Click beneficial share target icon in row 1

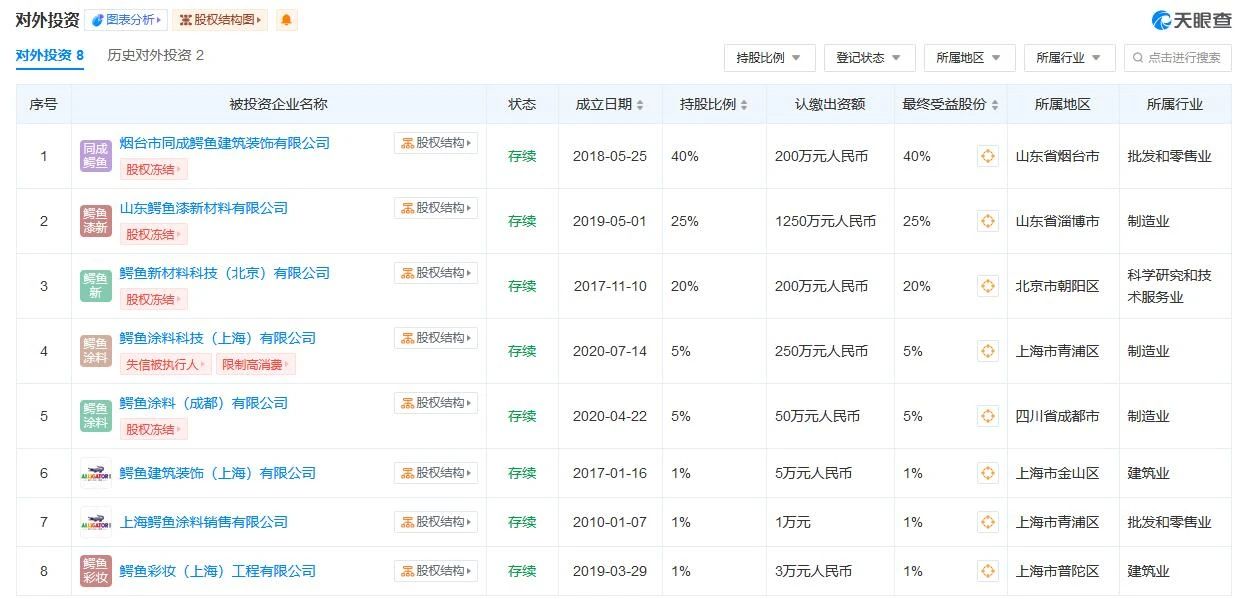987,156
